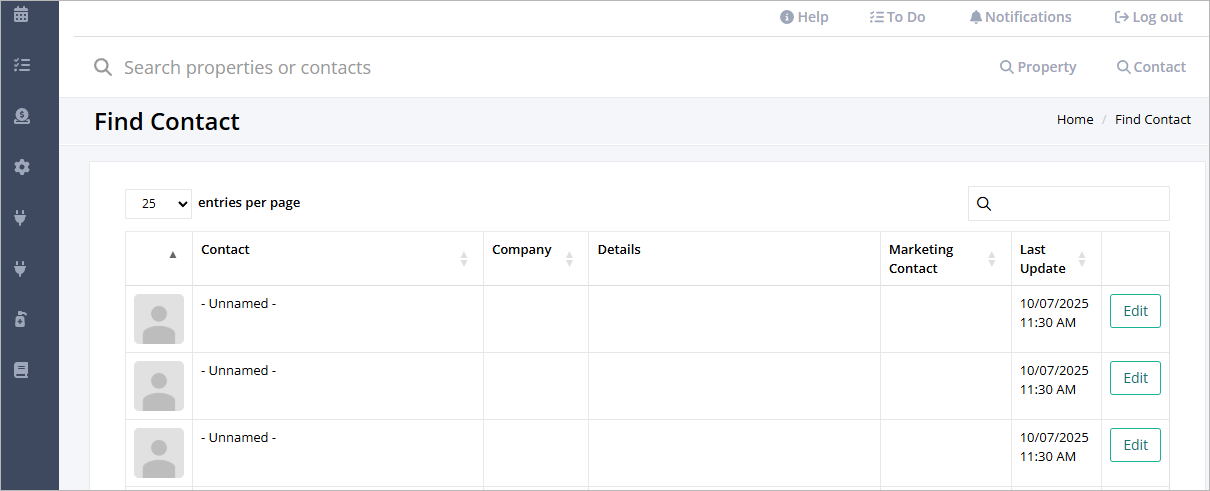Go to Home via the breadcrumb

pos(1075,119)
